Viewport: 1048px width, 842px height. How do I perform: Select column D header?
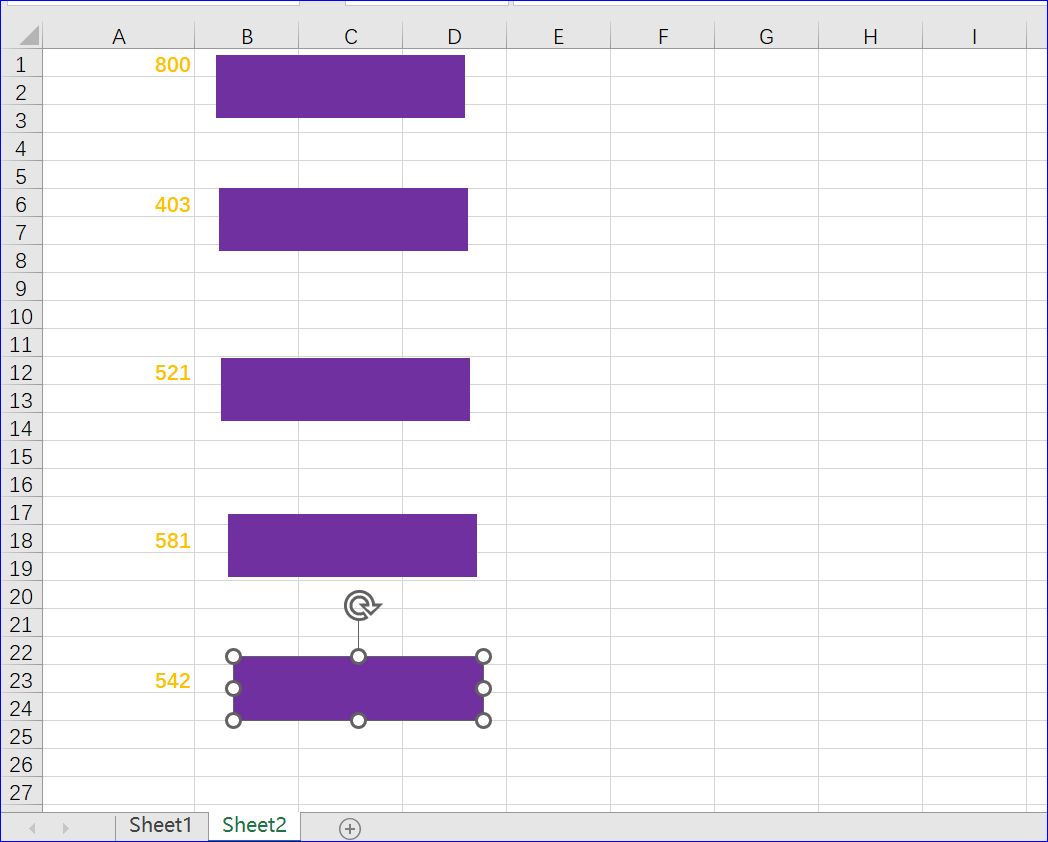click(x=454, y=36)
